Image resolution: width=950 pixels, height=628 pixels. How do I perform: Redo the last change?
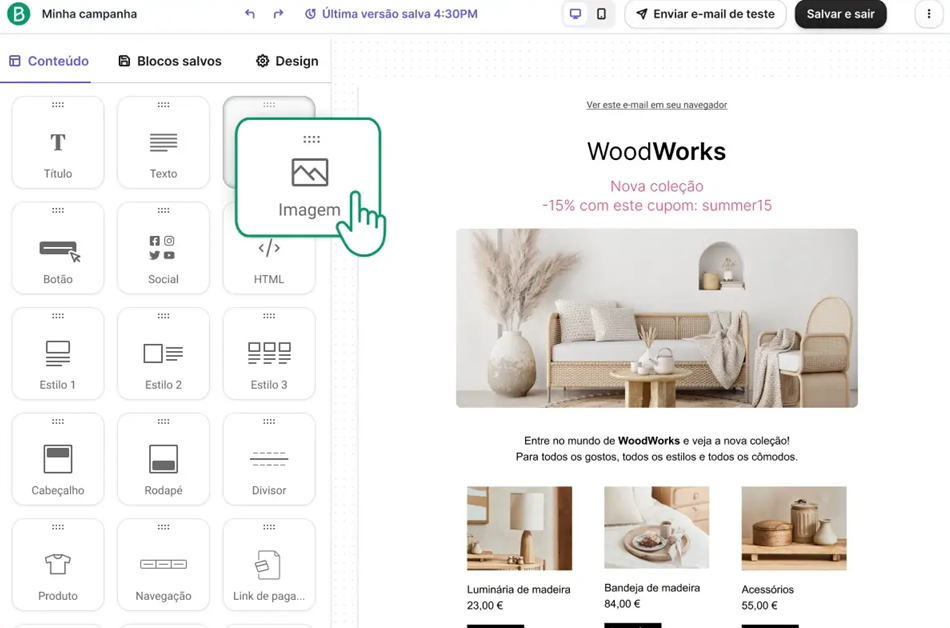(278, 14)
